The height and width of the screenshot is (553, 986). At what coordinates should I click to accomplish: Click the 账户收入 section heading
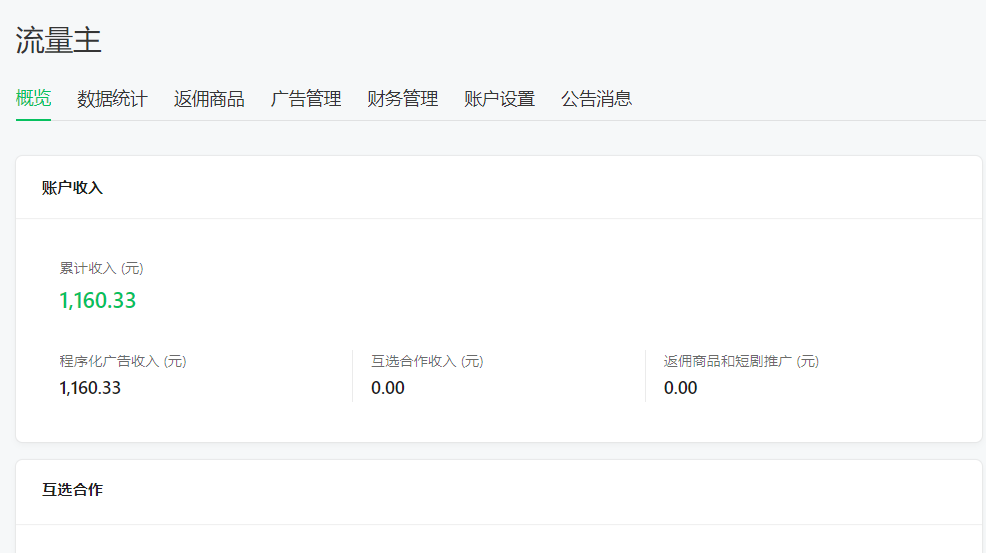pos(72,188)
